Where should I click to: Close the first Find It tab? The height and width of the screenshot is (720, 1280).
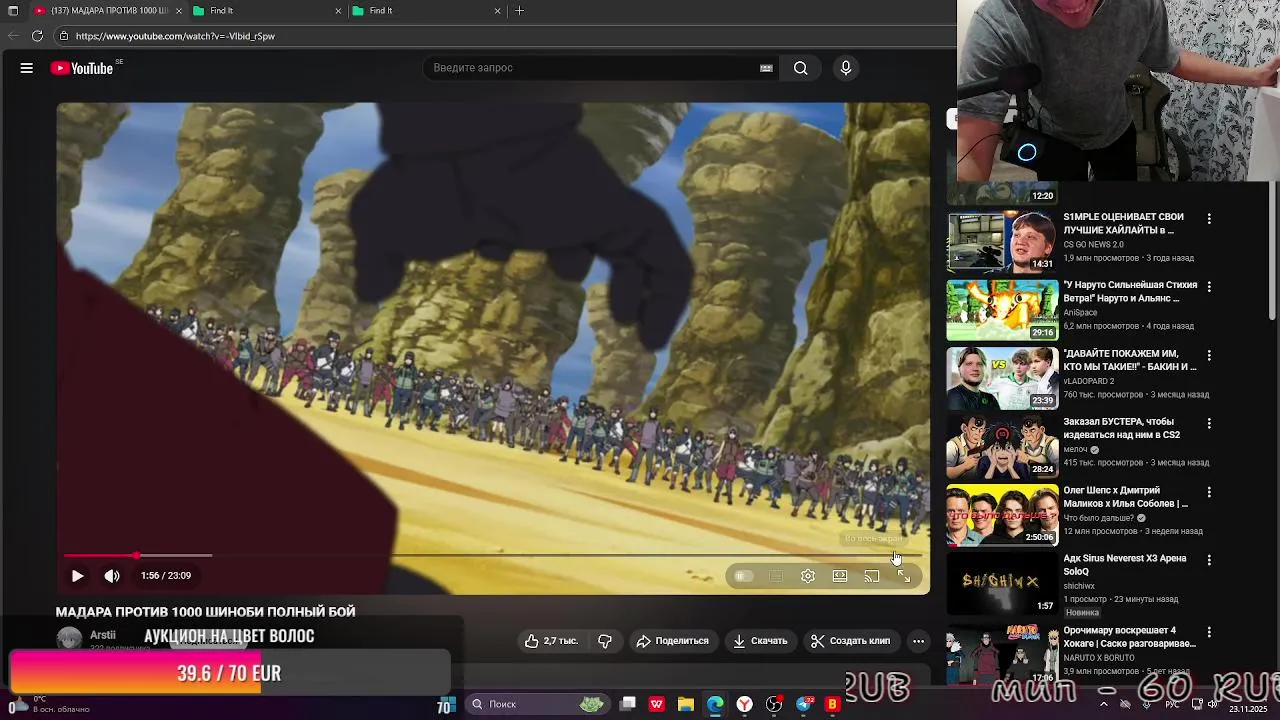pyautogui.click(x=338, y=11)
